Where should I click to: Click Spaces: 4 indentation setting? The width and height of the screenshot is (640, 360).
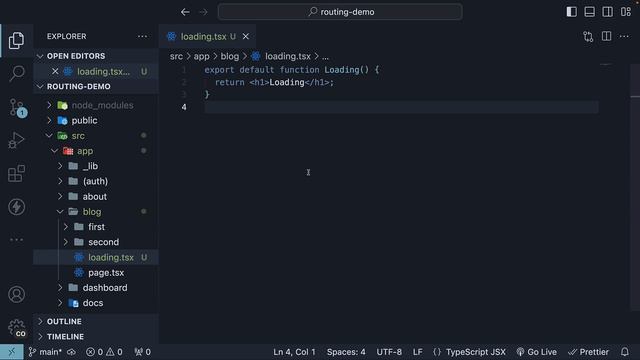click(346, 352)
